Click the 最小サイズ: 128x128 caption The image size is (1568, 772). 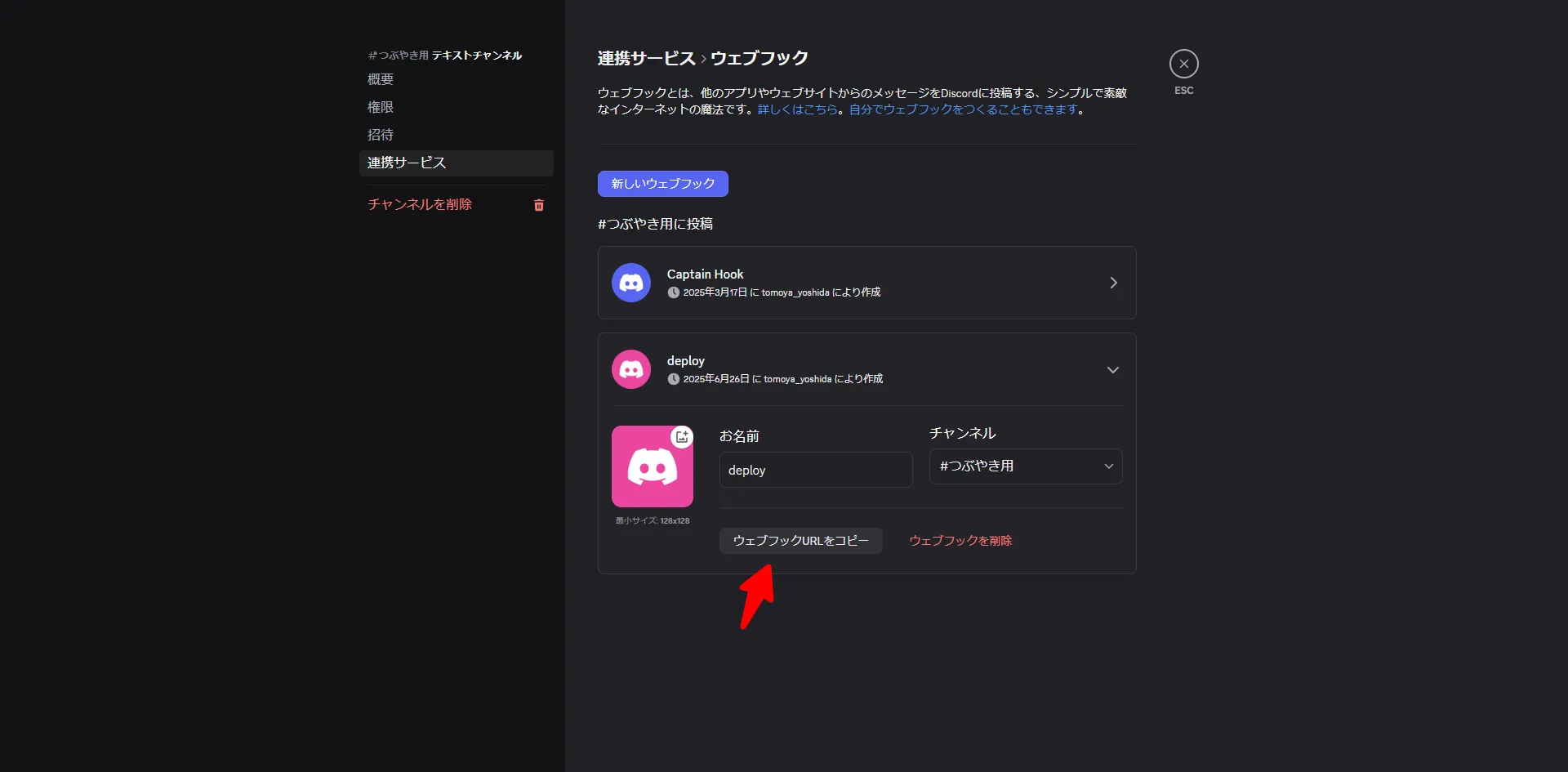[x=653, y=520]
